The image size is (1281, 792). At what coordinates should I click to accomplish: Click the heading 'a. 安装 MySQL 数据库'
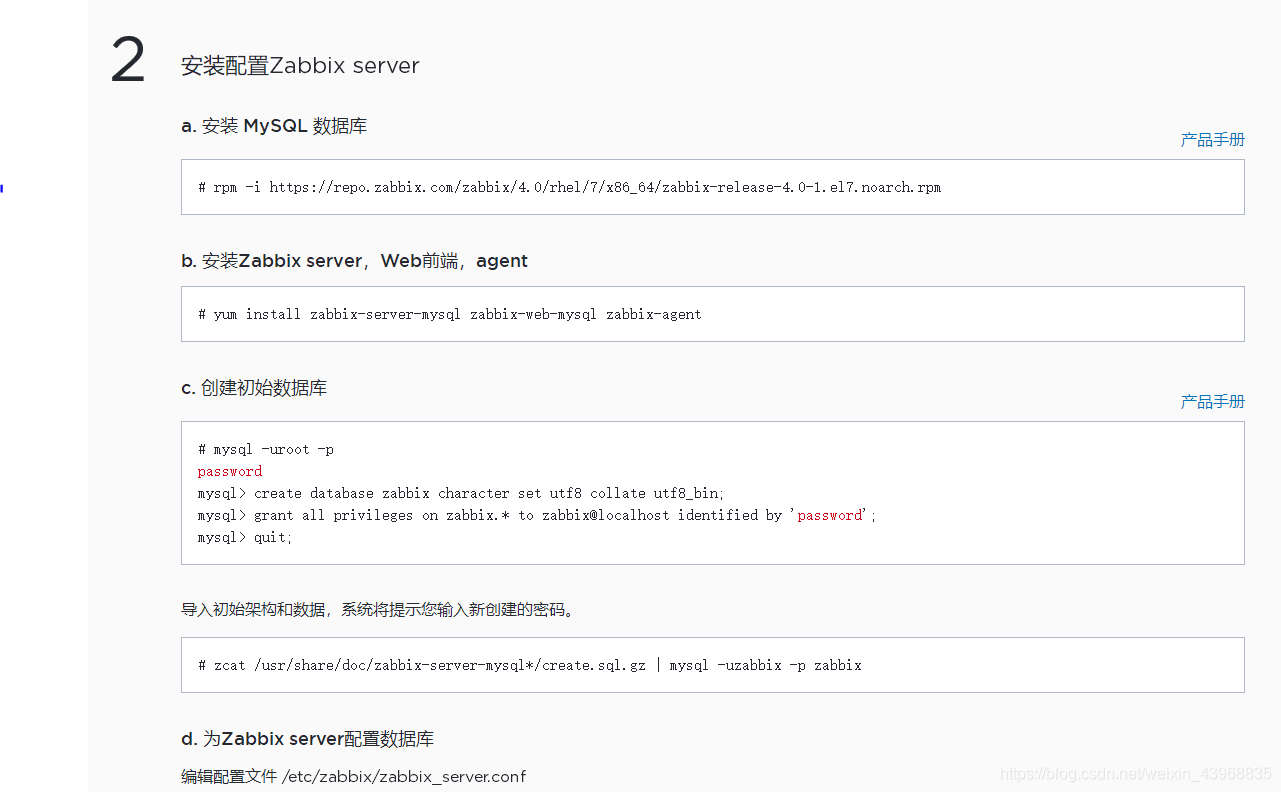coord(274,126)
